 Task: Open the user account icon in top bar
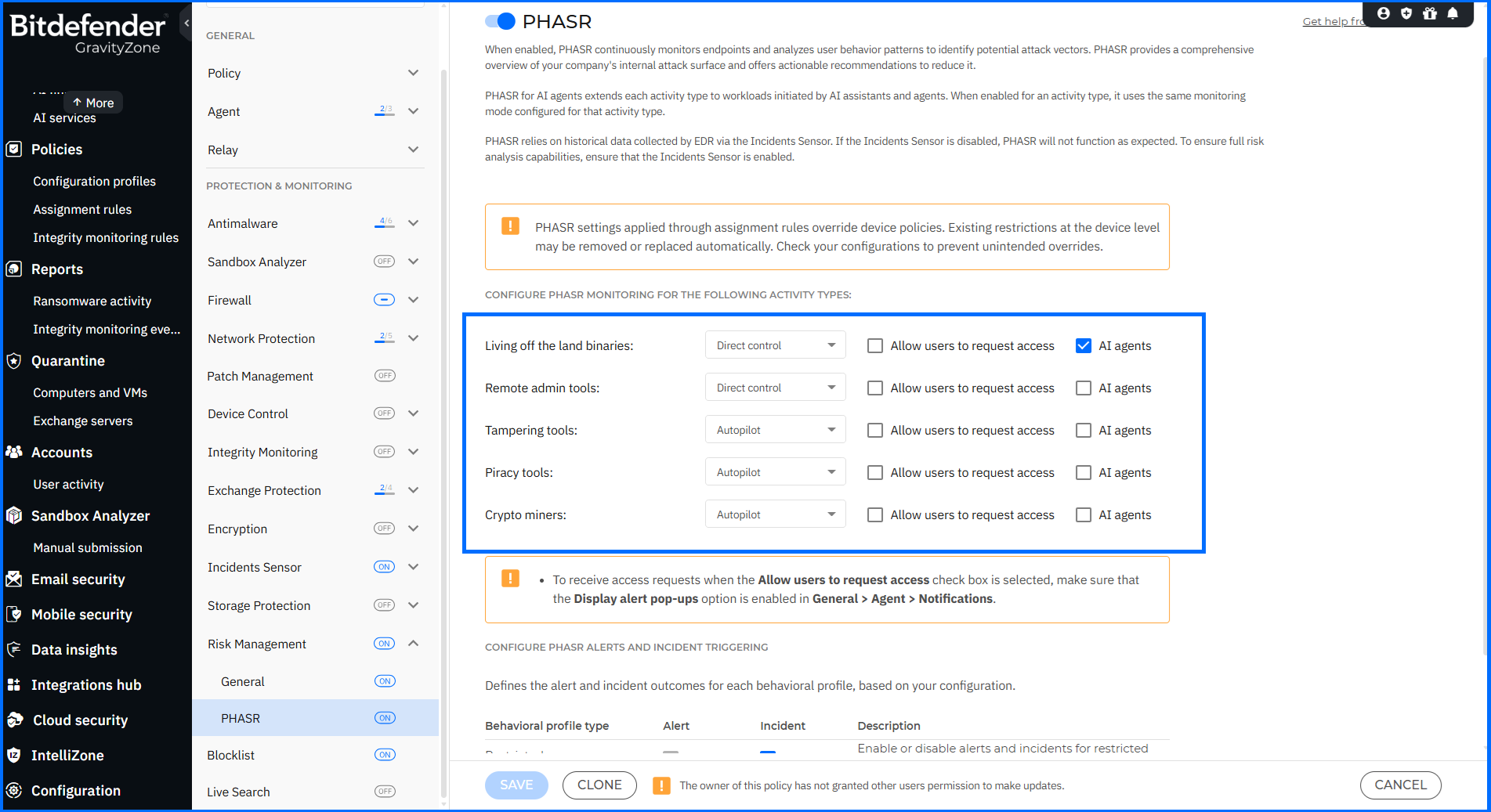[1384, 13]
